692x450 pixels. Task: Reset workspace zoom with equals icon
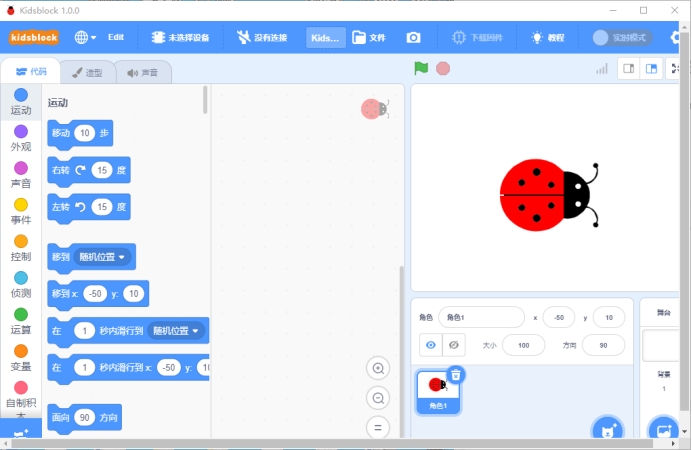pyautogui.click(x=378, y=427)
